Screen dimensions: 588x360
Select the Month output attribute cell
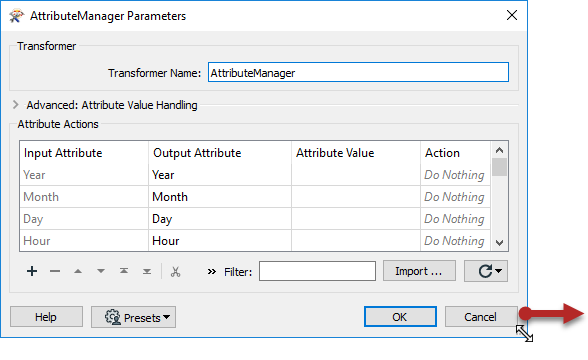point(220,197)
